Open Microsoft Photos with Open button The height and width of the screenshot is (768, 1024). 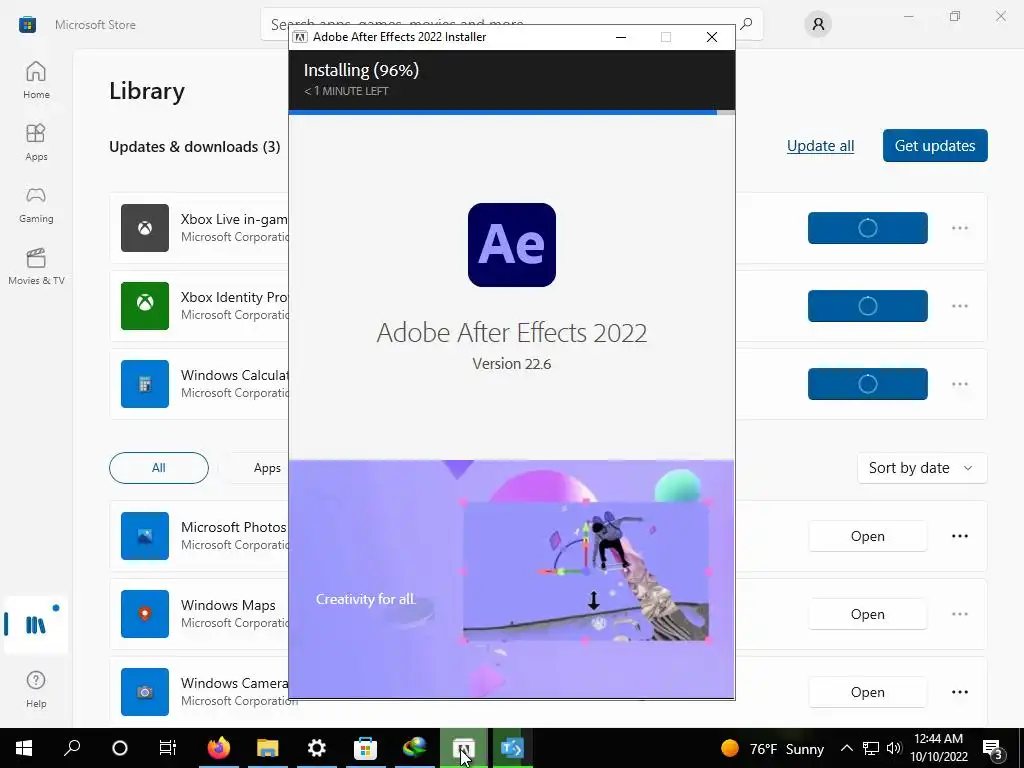click(x=867, y=536)
